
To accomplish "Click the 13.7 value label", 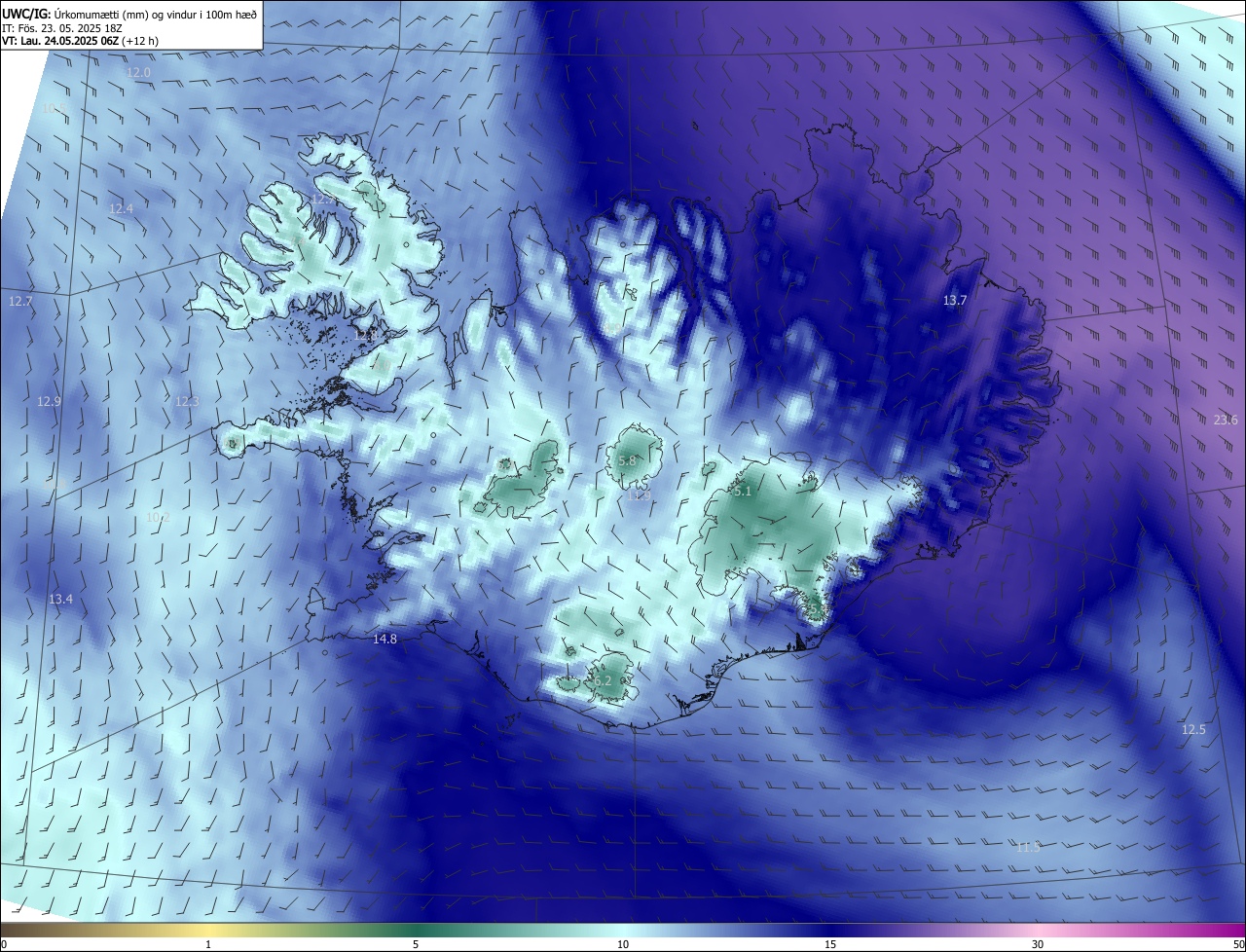I will point(955,300).
